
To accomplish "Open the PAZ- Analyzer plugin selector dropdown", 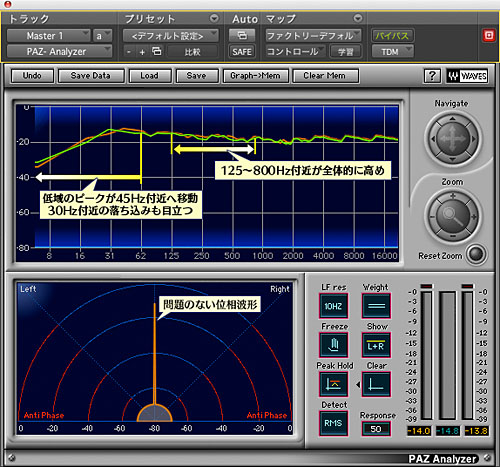I will [59, 51].
